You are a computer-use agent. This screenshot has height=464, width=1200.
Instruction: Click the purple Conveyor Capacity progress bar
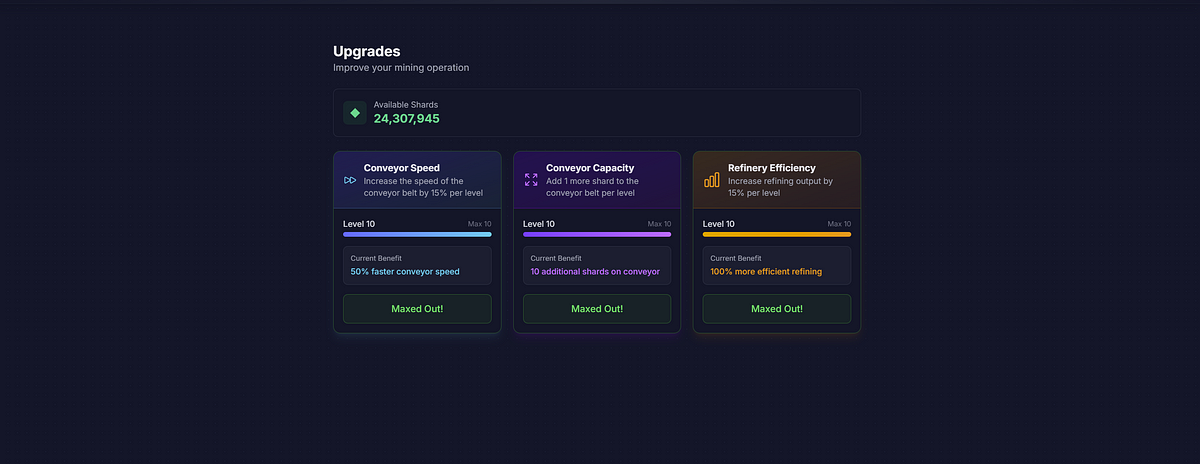tap(597, 234)
